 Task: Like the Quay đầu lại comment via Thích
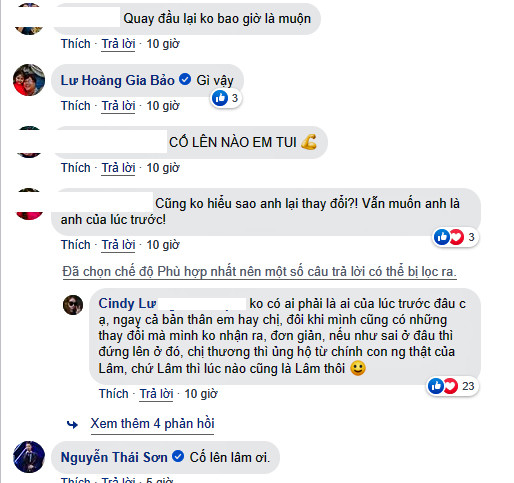click(76, 44)
